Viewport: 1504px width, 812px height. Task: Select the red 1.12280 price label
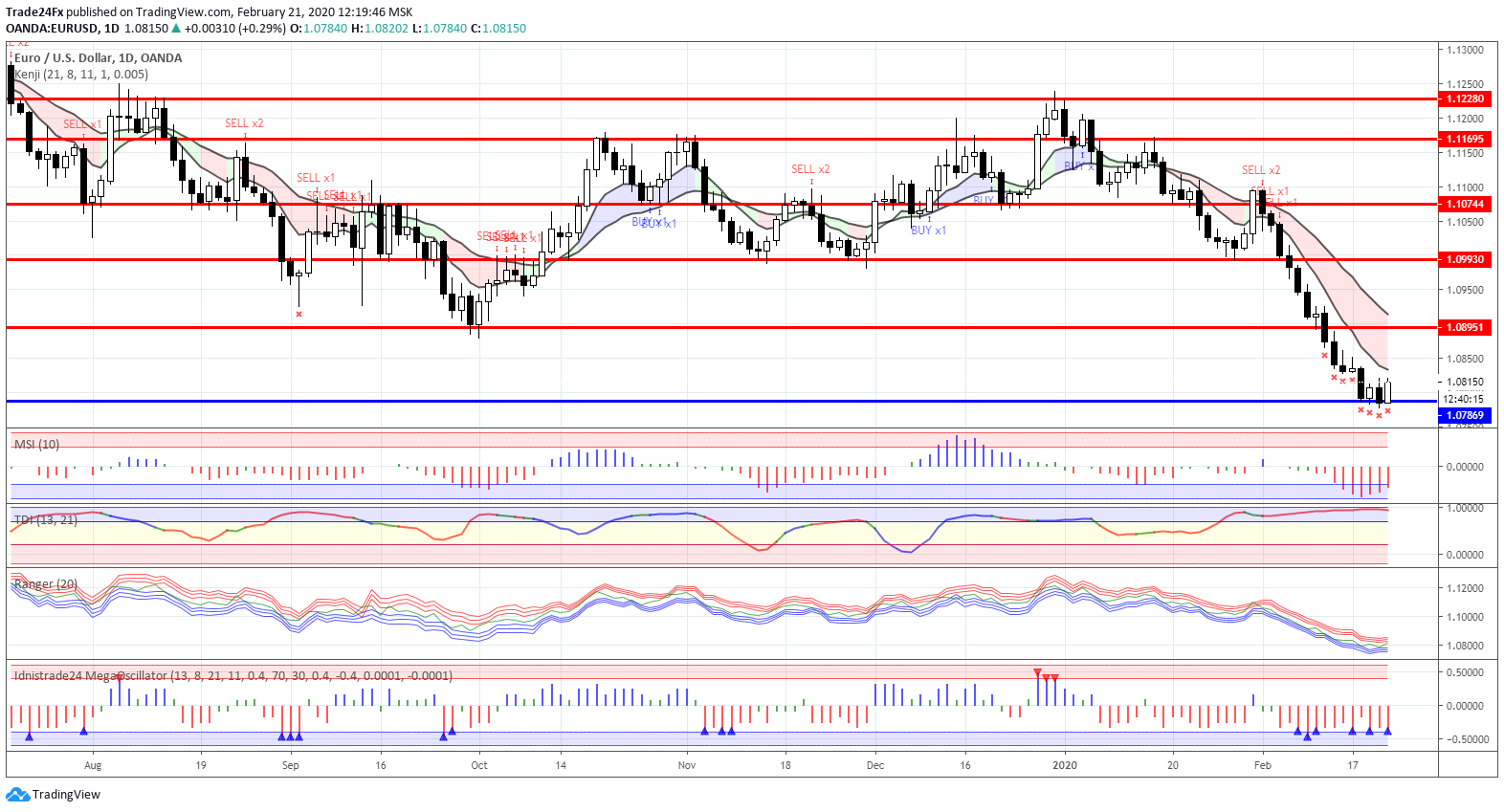1464,99
